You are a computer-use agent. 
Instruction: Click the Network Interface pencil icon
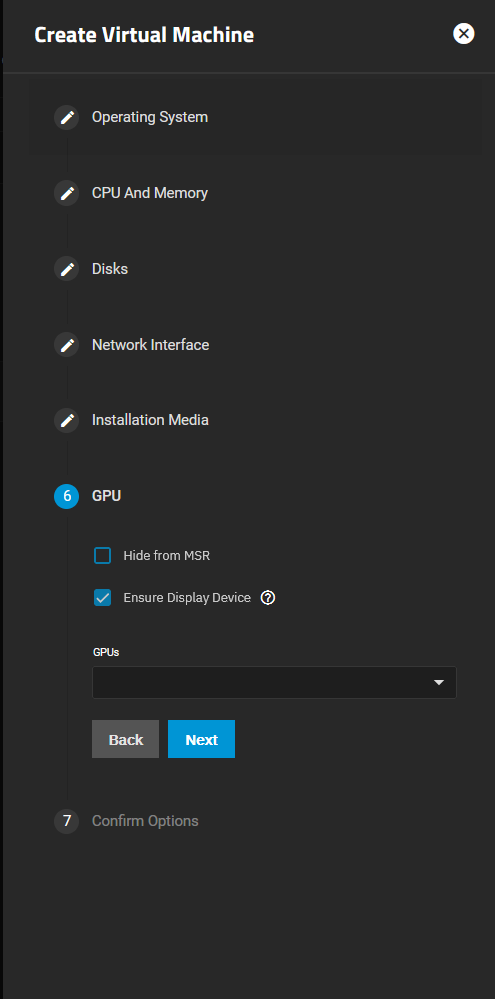[x=67, y=345]
